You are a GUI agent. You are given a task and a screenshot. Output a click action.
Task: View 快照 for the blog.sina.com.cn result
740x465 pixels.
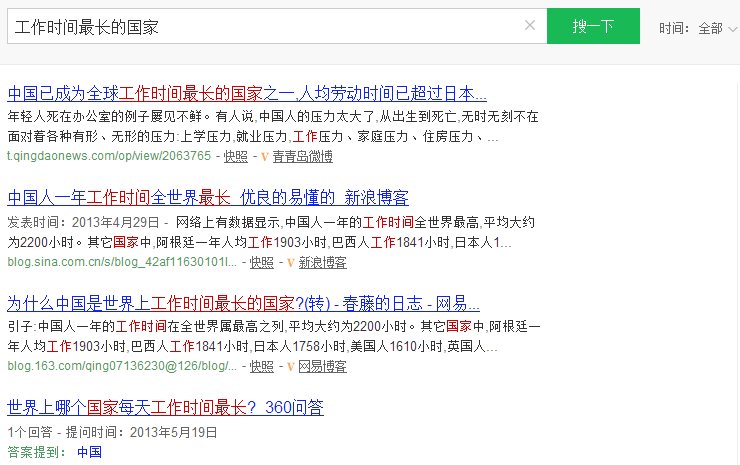click(x=261, y=262)
